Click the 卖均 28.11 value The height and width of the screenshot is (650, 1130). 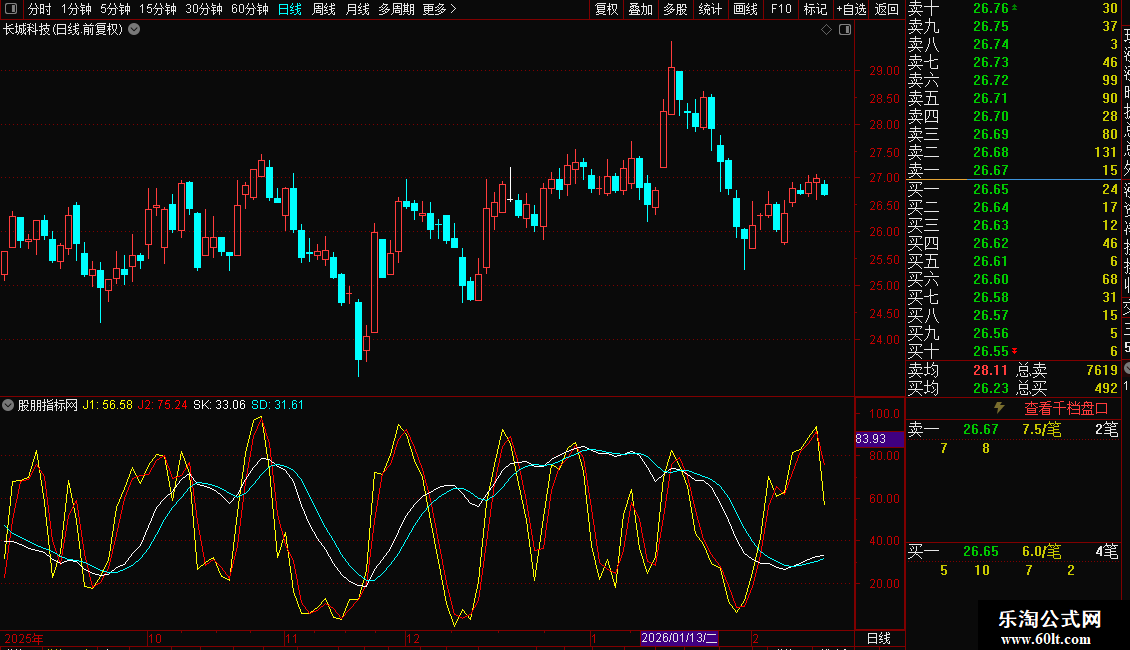pos(990,370)
